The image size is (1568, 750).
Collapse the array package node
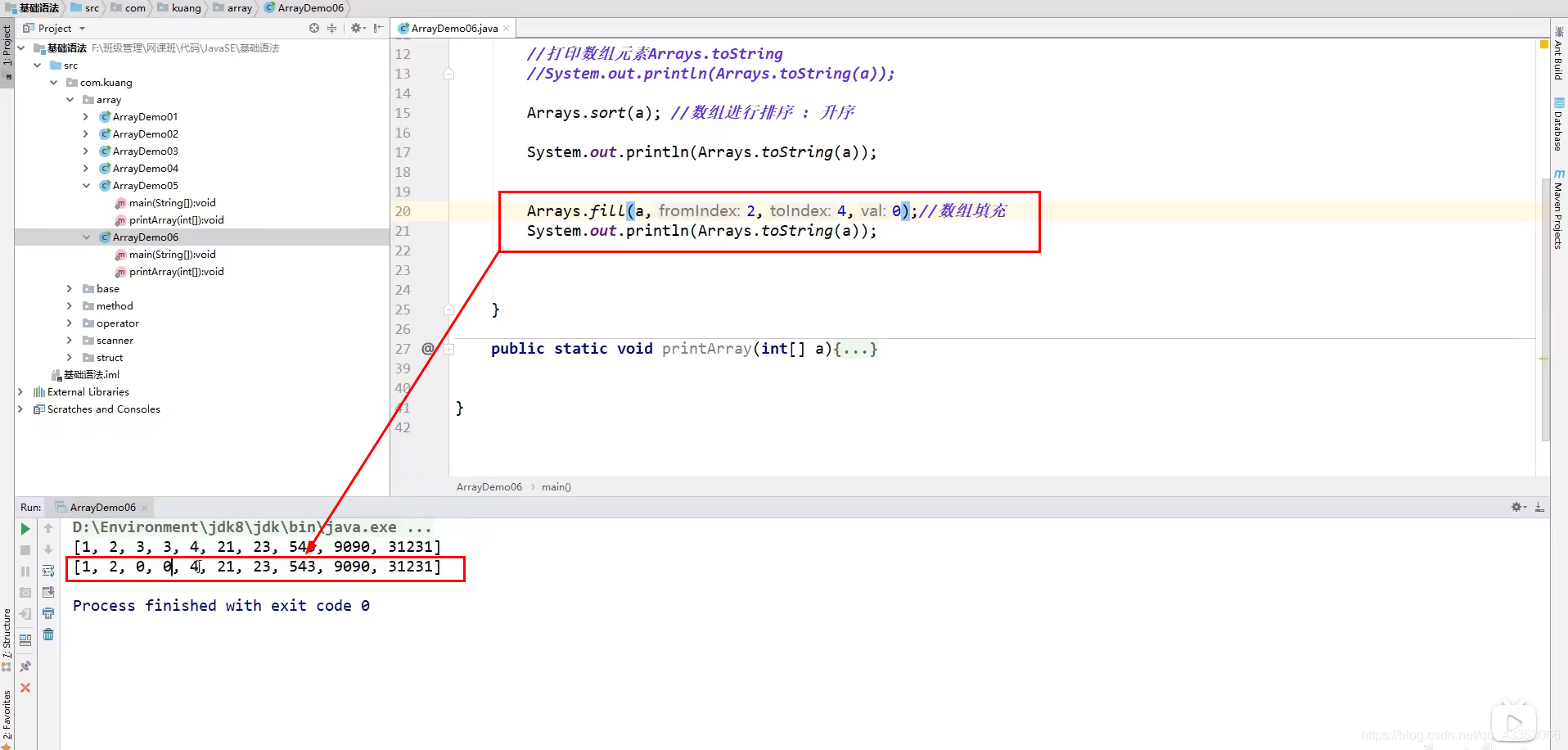pyautogui.click(x=70, y=100)
